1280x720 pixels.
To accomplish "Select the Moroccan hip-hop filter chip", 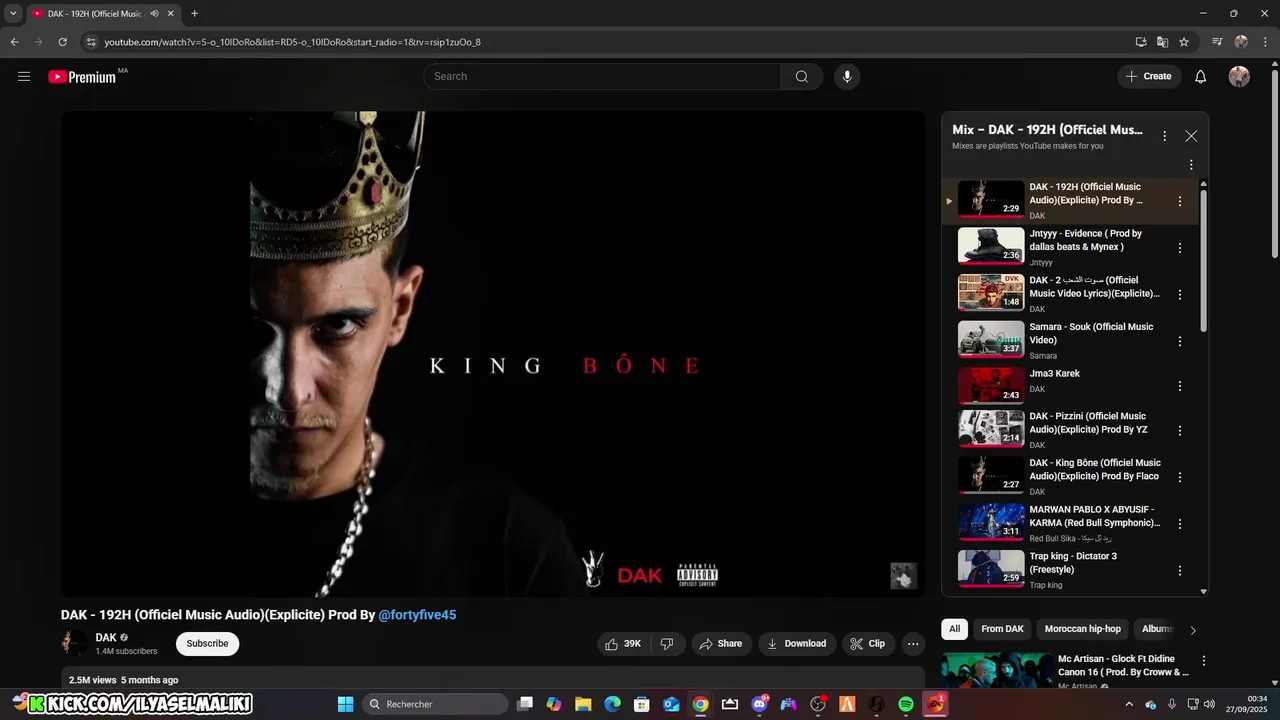I will click(1083, 629).
